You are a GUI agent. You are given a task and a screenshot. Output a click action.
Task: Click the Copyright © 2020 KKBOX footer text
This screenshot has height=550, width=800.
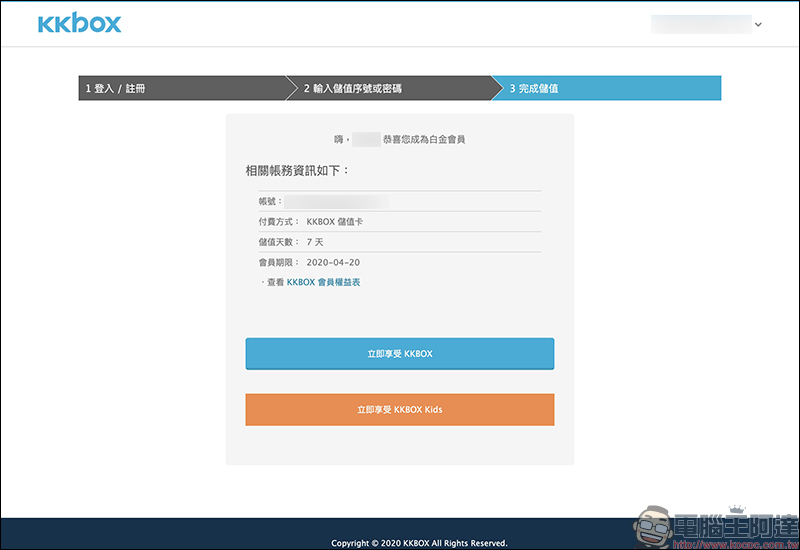[x=419, y=543]
